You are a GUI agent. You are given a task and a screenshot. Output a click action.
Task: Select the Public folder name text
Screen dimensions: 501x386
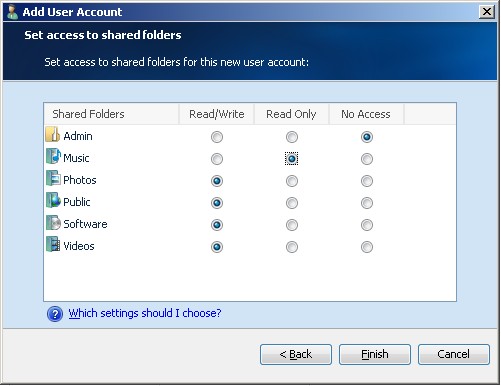pyautogui.click(x=77, y=202)
